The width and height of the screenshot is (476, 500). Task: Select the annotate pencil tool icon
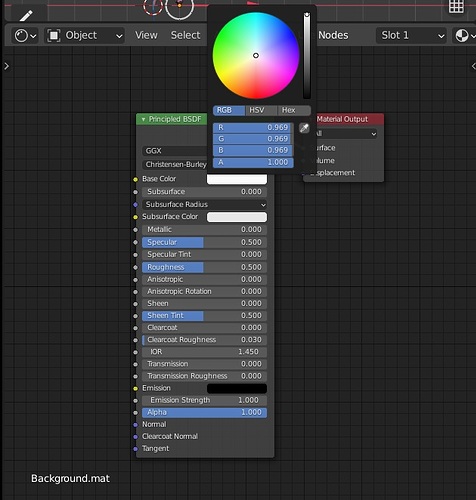(x=26, y=15)
